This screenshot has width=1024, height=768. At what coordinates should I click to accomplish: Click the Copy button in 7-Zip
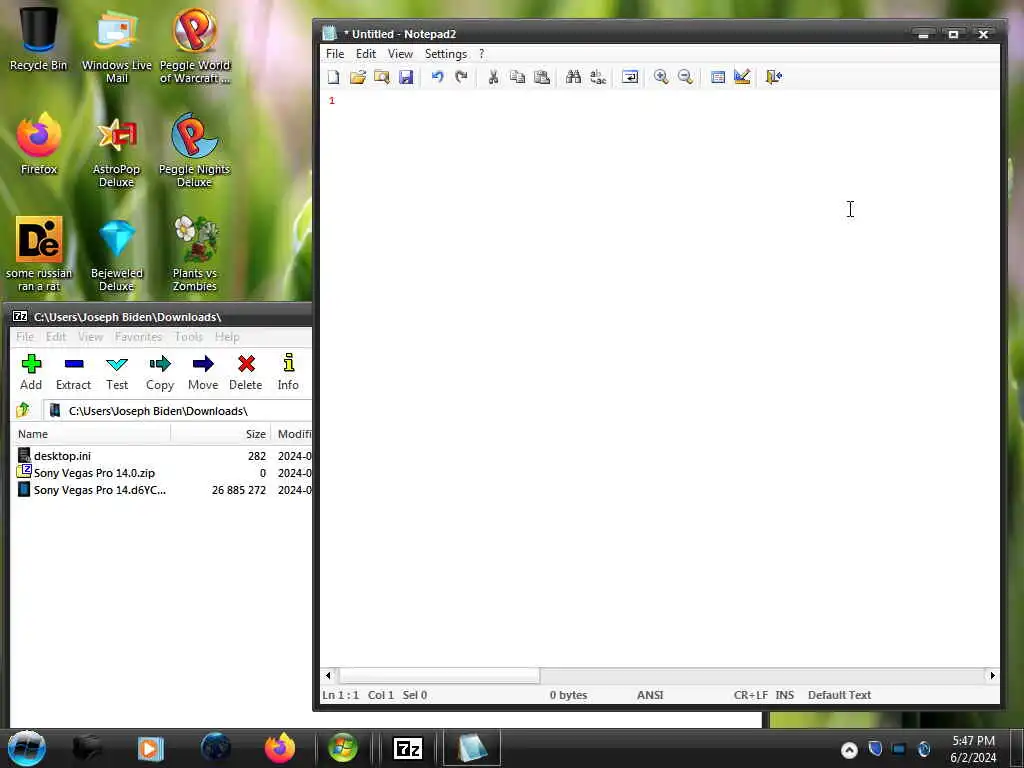click(x=160, y=372)
